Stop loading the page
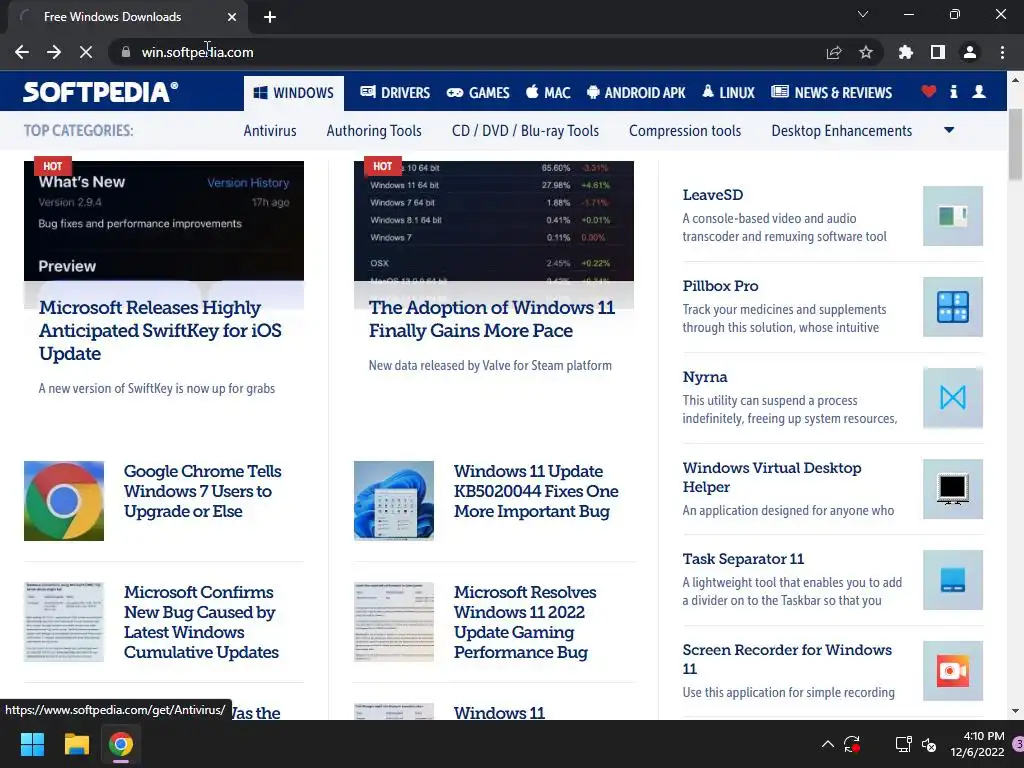1024x768 pixels. coord(86,52)
